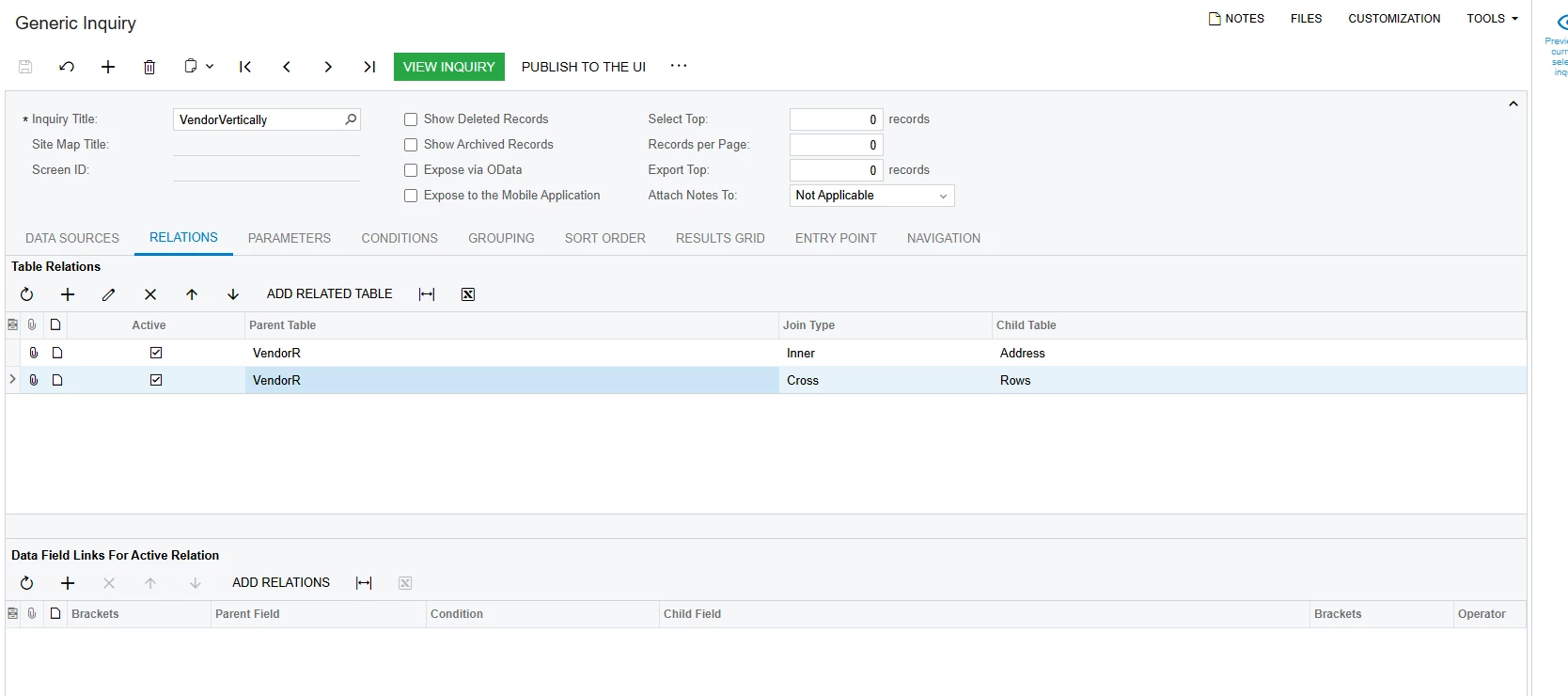Screen dimensions: 1568x696
Task: Fit columns in the Data Field Links grid
Action: coord(364,583)
